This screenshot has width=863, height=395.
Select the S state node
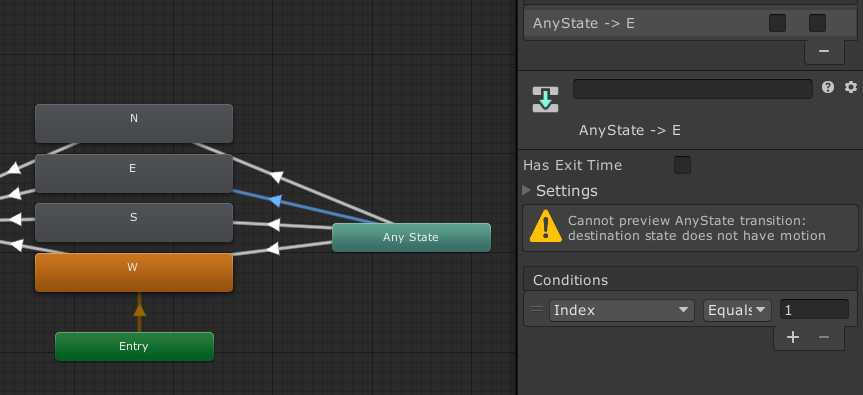point(134,222)
